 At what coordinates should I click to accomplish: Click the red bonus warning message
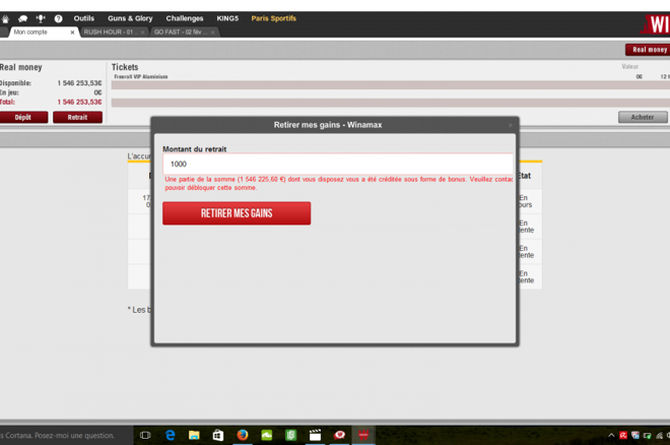pos(339,183)
